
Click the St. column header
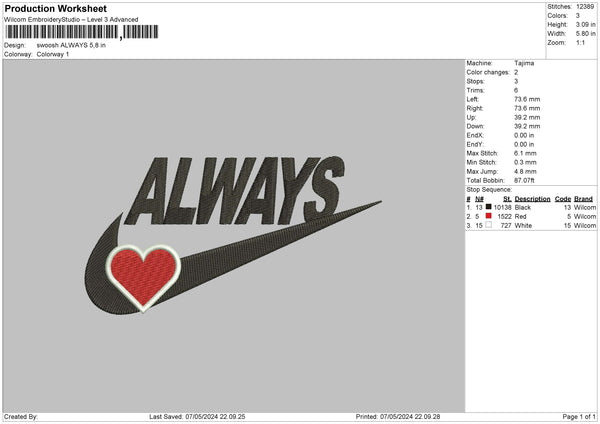(x=507, y=199)
